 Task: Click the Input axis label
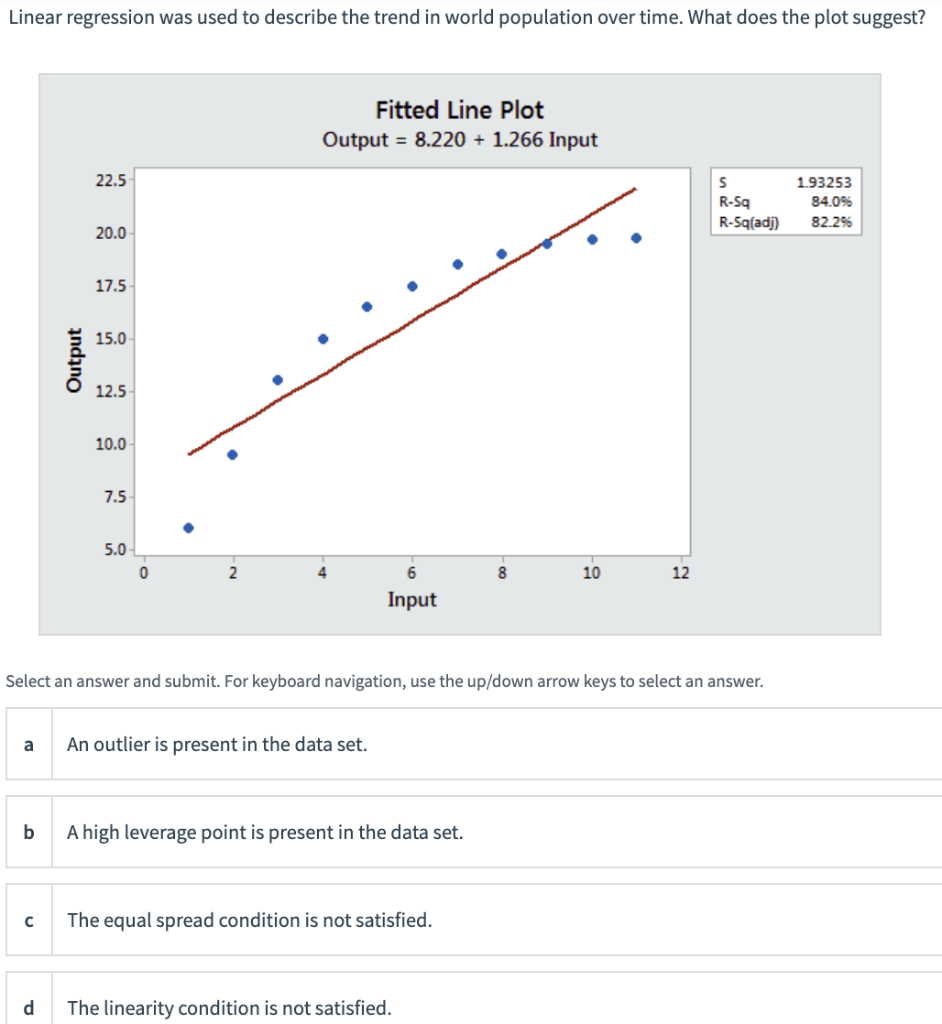(x=414, y=599)
